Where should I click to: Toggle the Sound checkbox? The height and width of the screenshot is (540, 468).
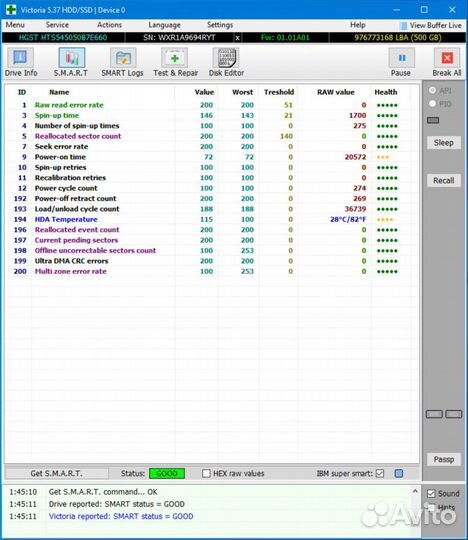pyautogui.click(x=431, y=494)
